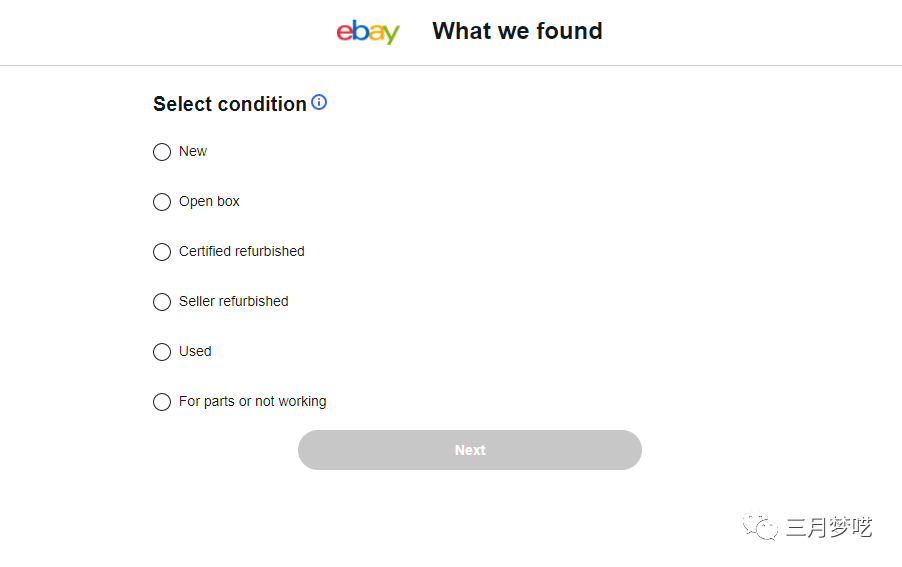Click the horizontal divider below the header
902x567 pixels.
pos(450,65)
